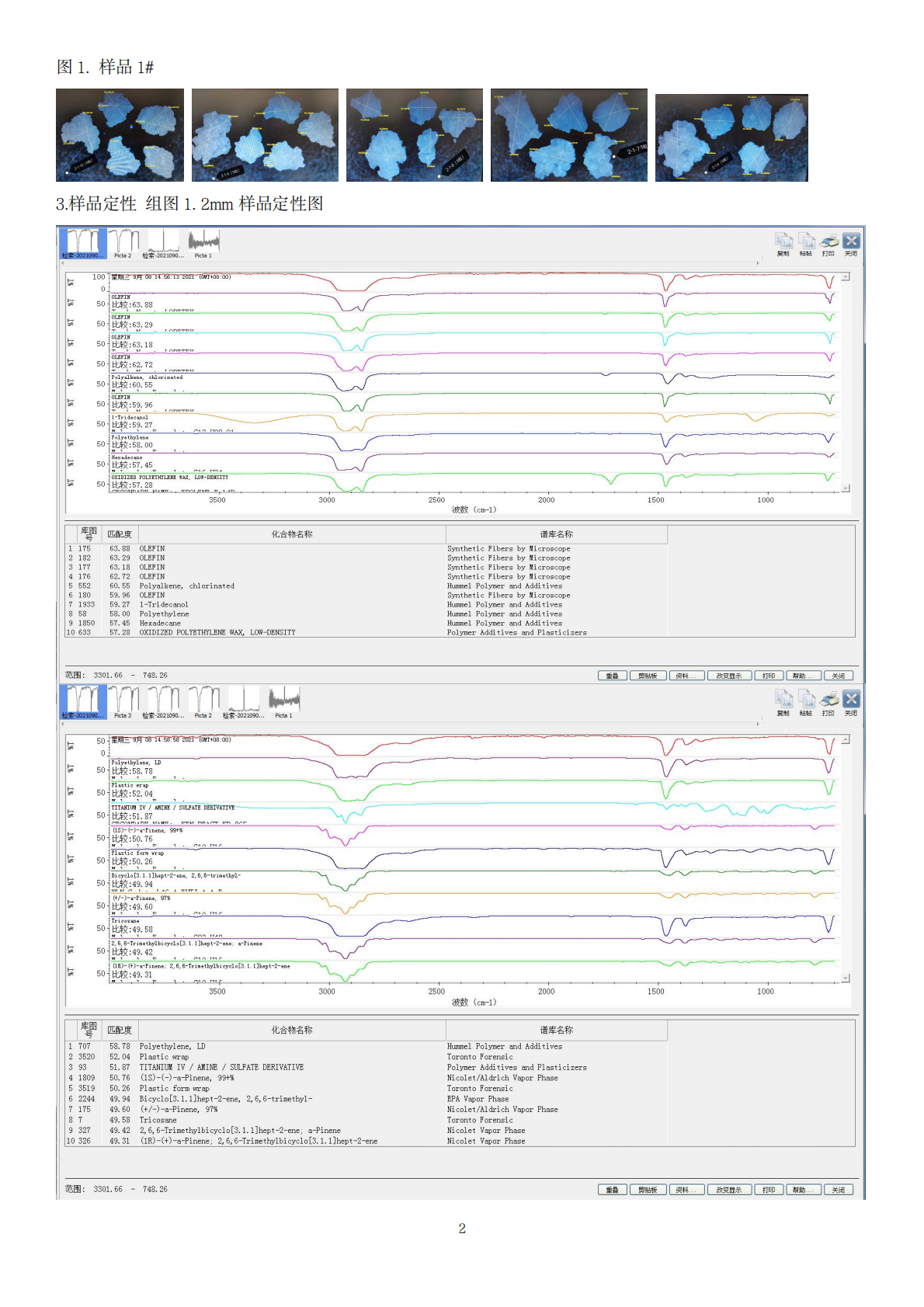This screenshot has width=924, height=1307.
Task: Click 库图号 column header in the Polyethylene LD results table
Action: 89,1030
